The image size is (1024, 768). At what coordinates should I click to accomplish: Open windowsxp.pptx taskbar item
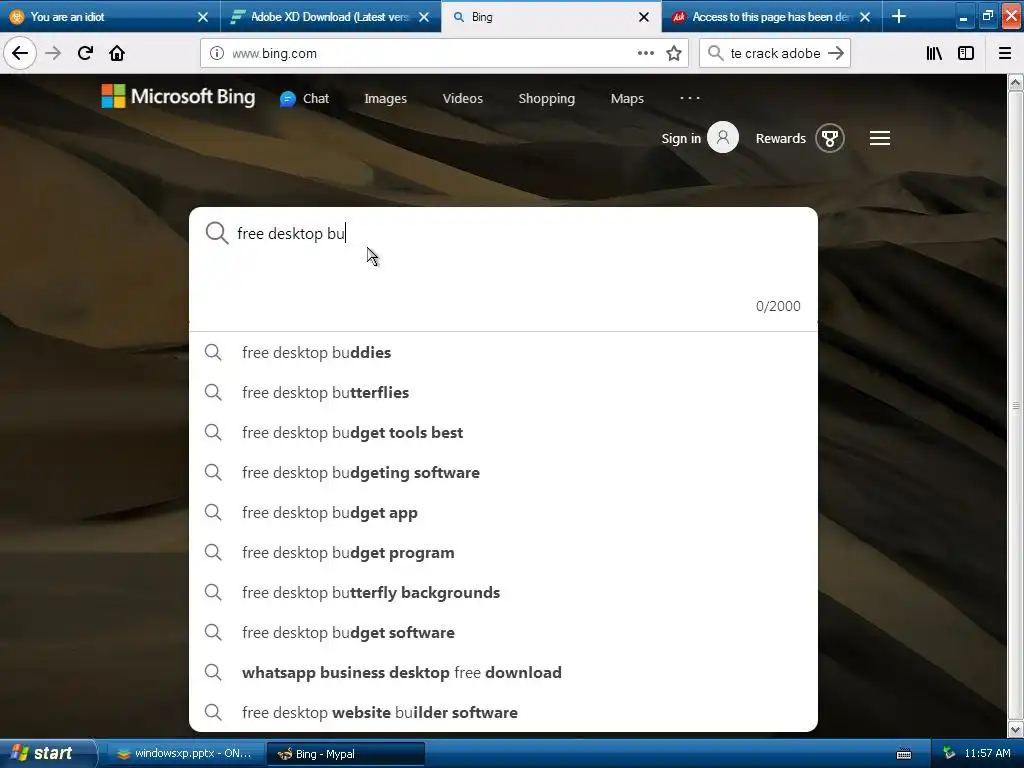pos(184,754)
